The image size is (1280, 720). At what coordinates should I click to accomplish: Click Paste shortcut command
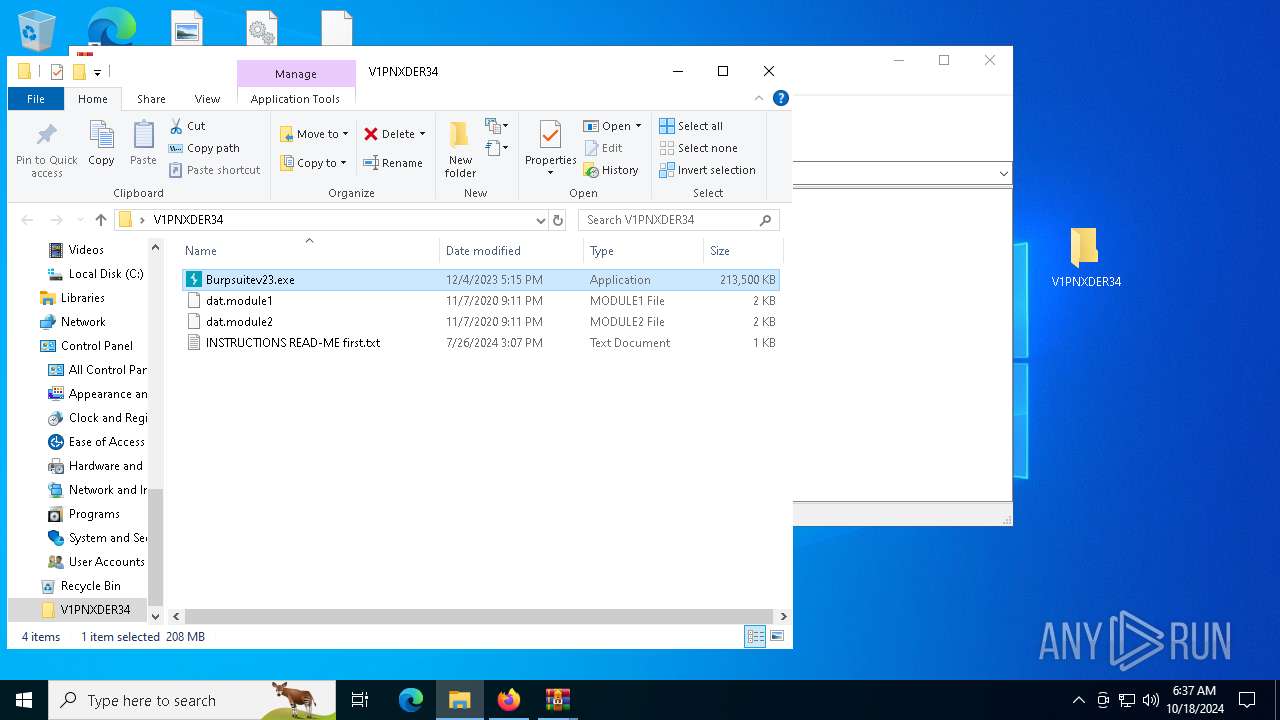tap(214, 170)
